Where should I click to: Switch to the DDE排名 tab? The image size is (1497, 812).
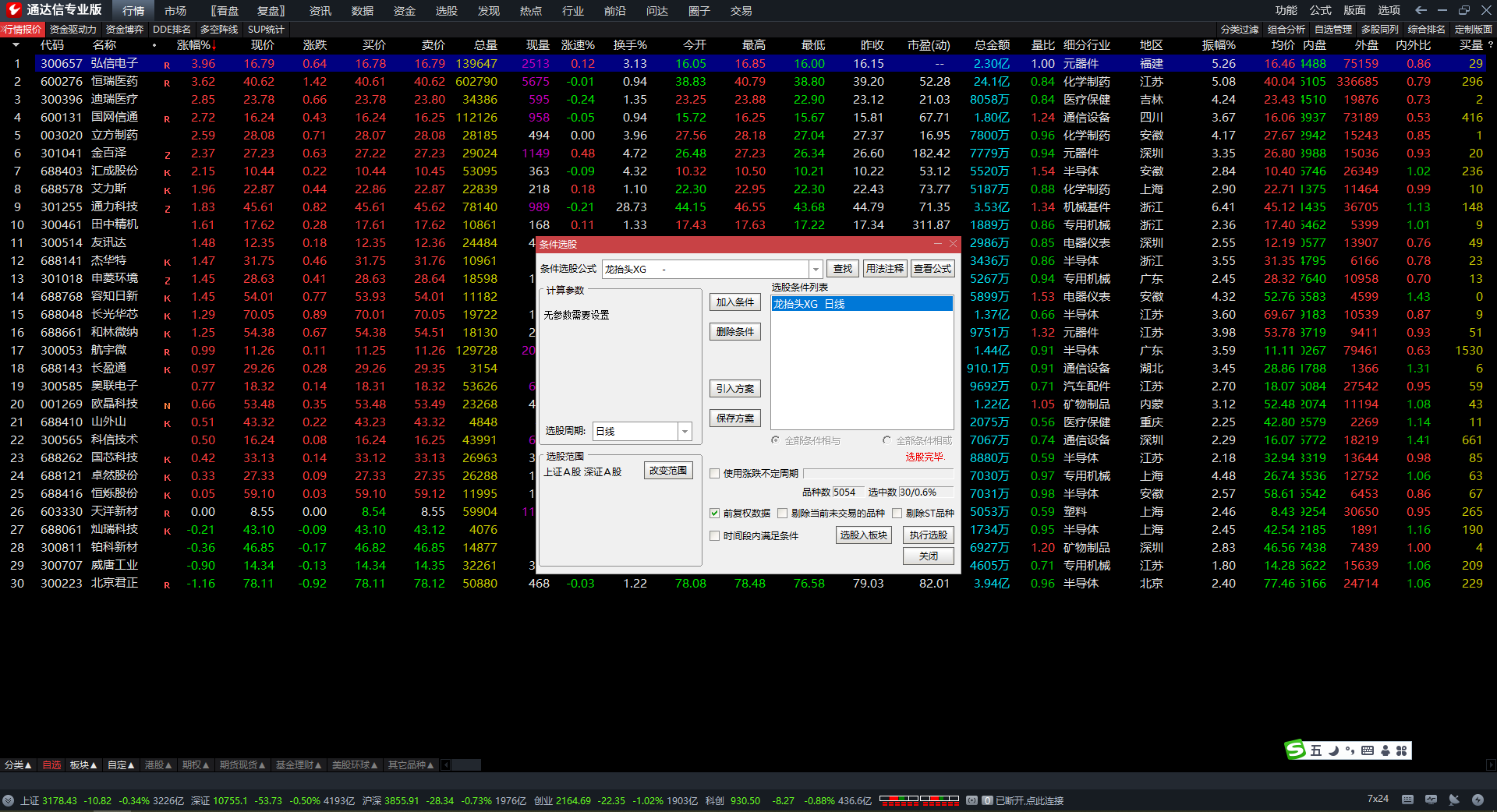[x=172, y=29]
